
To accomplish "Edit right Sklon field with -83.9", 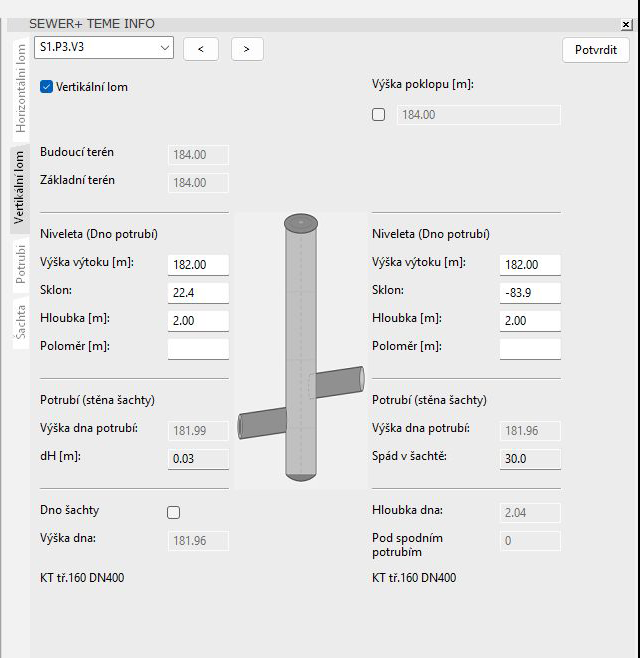I will [x=530, y=293].
